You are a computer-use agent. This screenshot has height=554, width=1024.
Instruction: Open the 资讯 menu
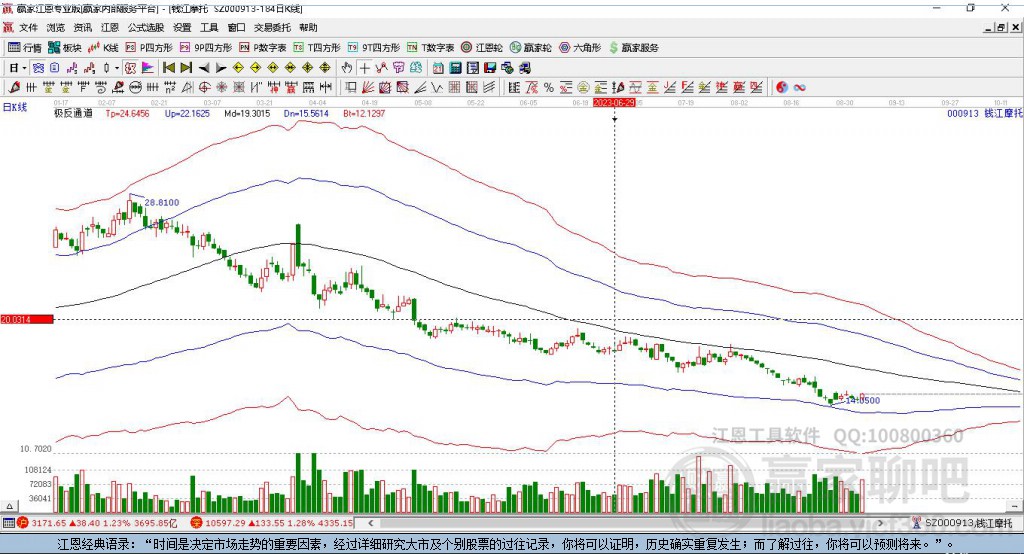(x=82, y=27)
